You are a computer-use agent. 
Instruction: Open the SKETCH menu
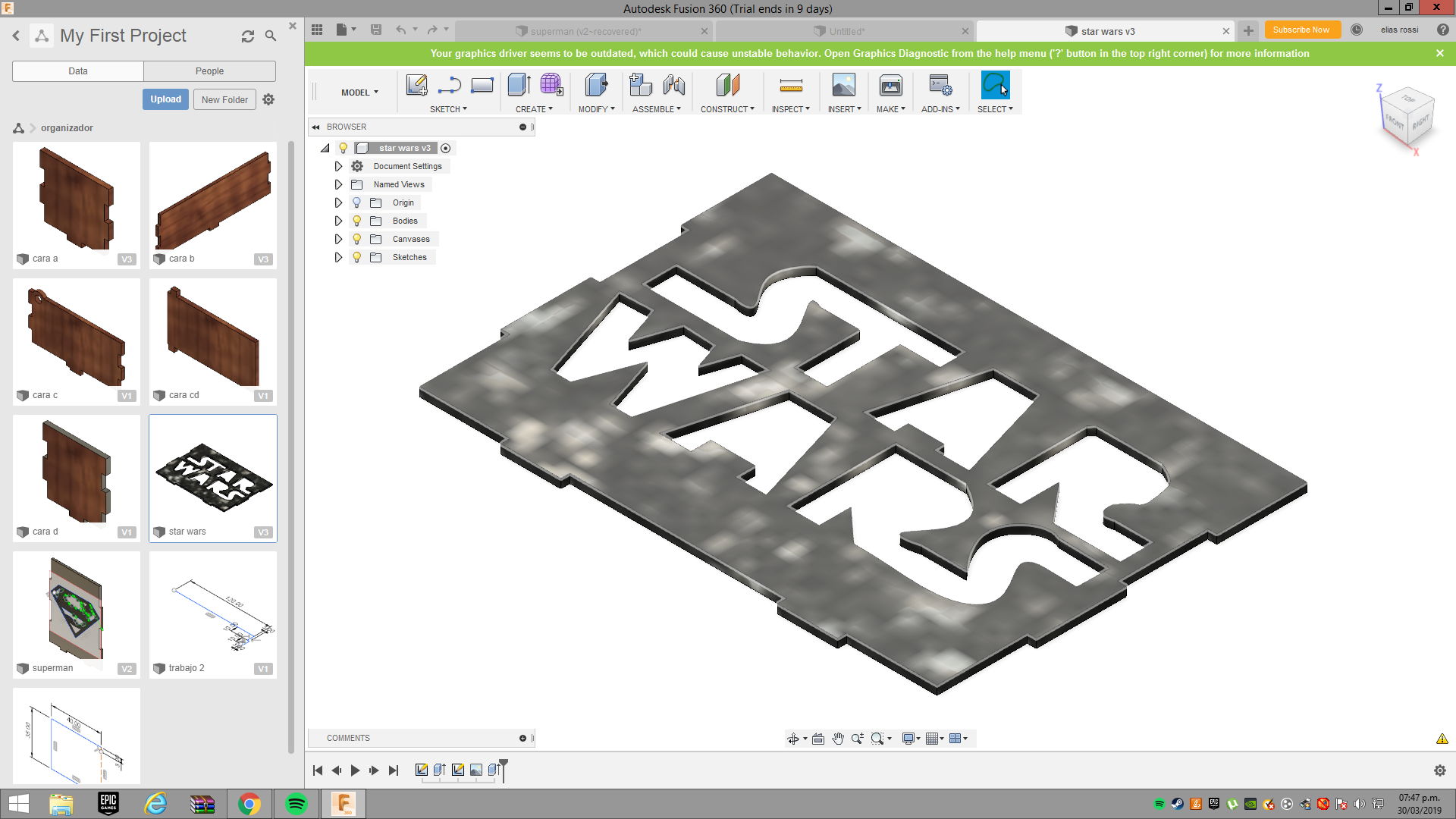click(x=448, y=109)
